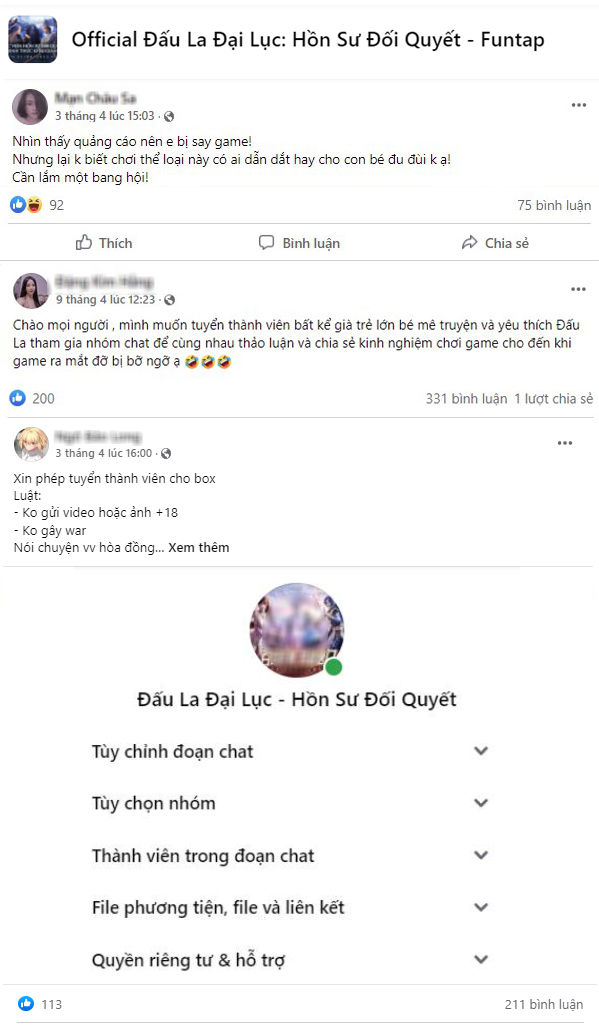Open 331 bình luận comments link

[466, 399]
